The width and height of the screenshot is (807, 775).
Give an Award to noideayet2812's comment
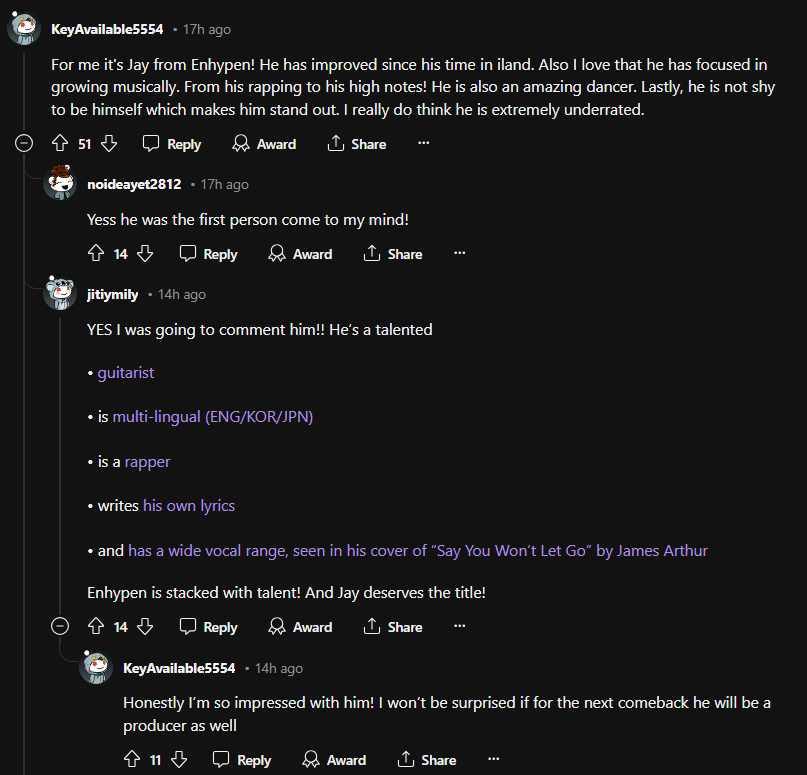pos(300,253)
